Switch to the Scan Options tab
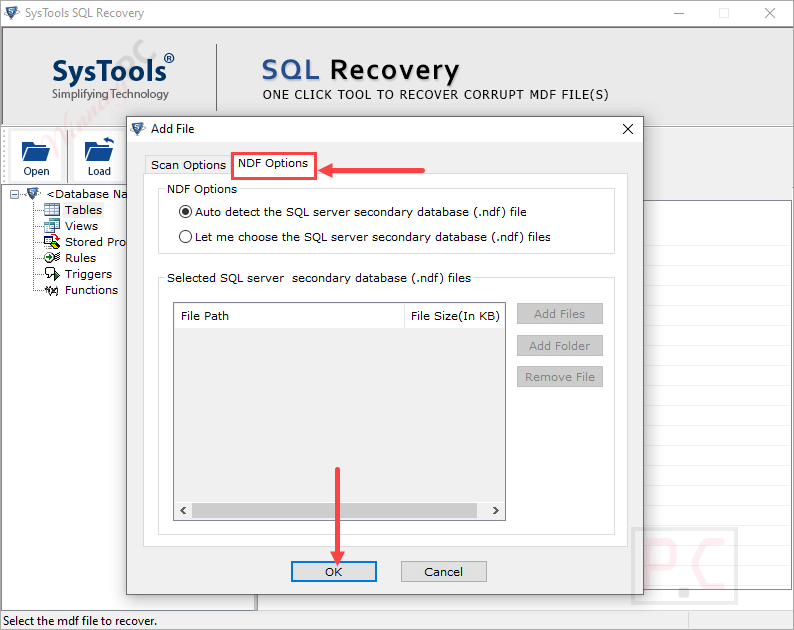 (x=188, y=165)
